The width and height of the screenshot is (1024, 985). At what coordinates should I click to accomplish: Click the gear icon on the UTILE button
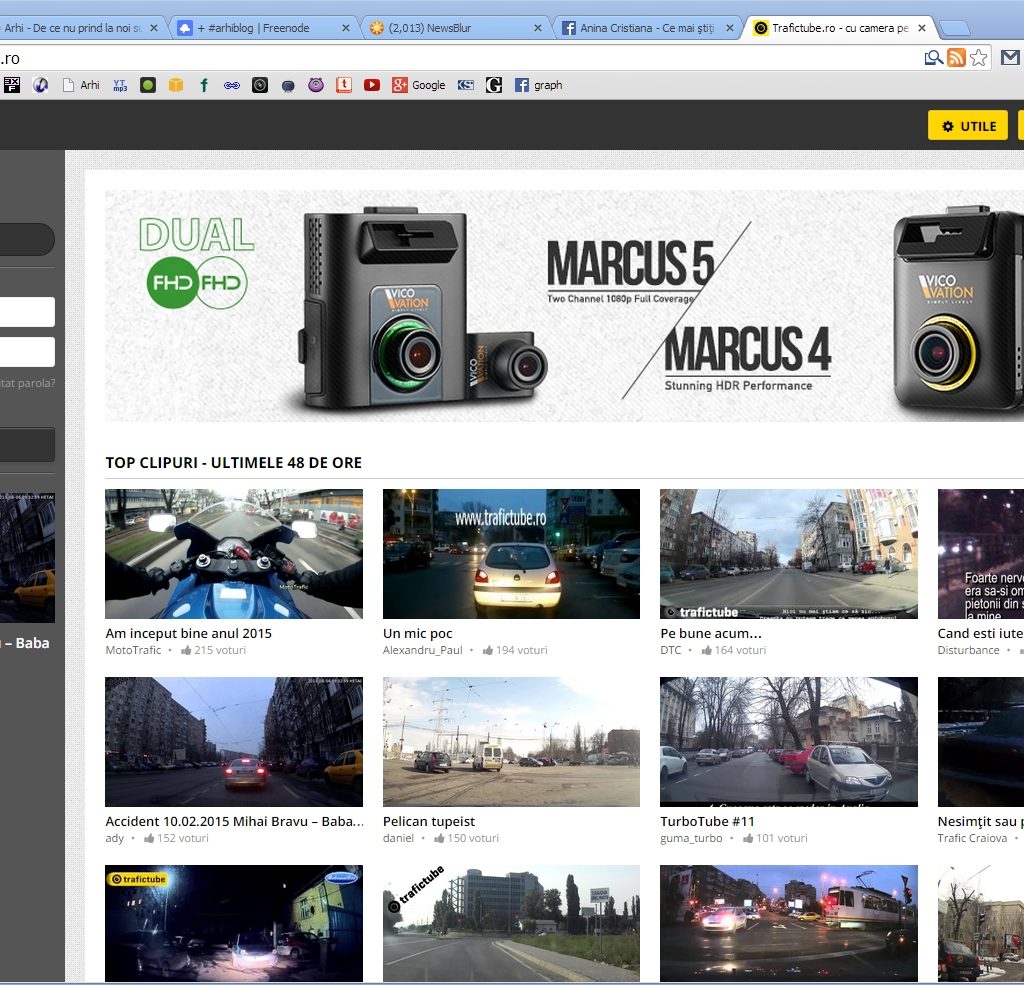(x=949, y=126)
